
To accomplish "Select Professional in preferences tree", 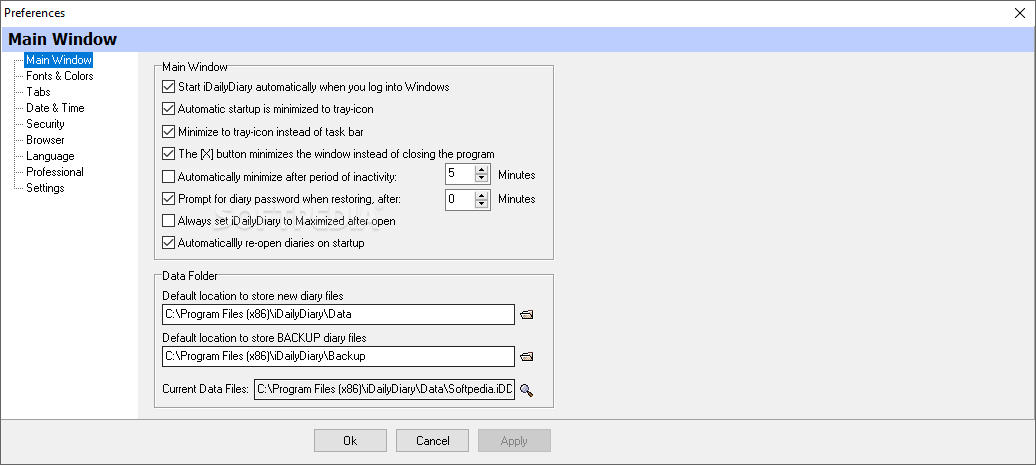I will tap(55, 172).
